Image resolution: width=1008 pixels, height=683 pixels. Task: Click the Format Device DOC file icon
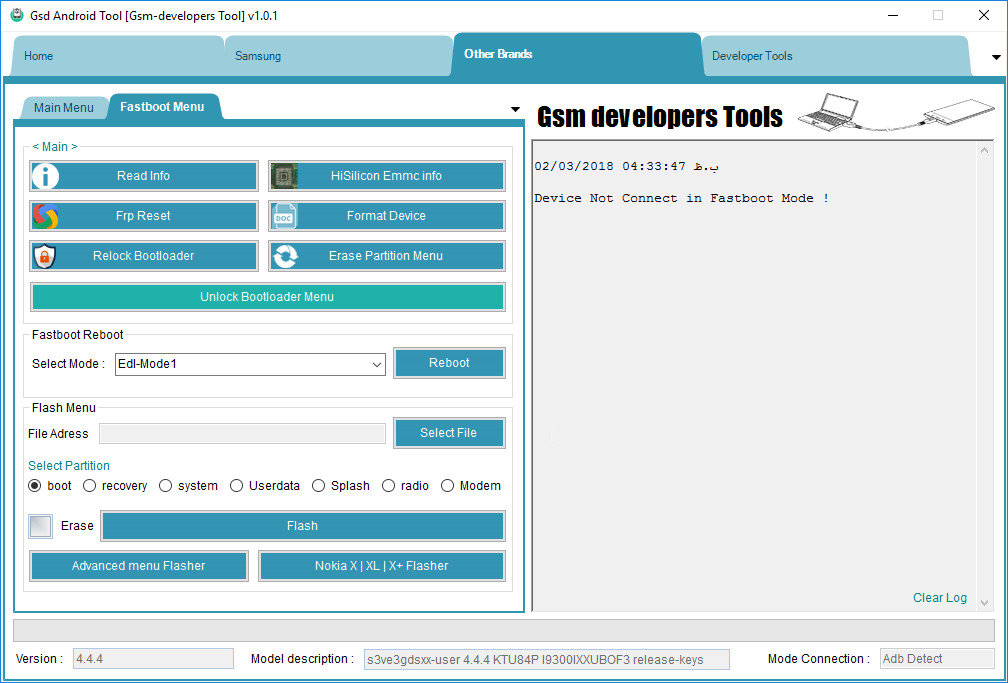pos(284,216)
